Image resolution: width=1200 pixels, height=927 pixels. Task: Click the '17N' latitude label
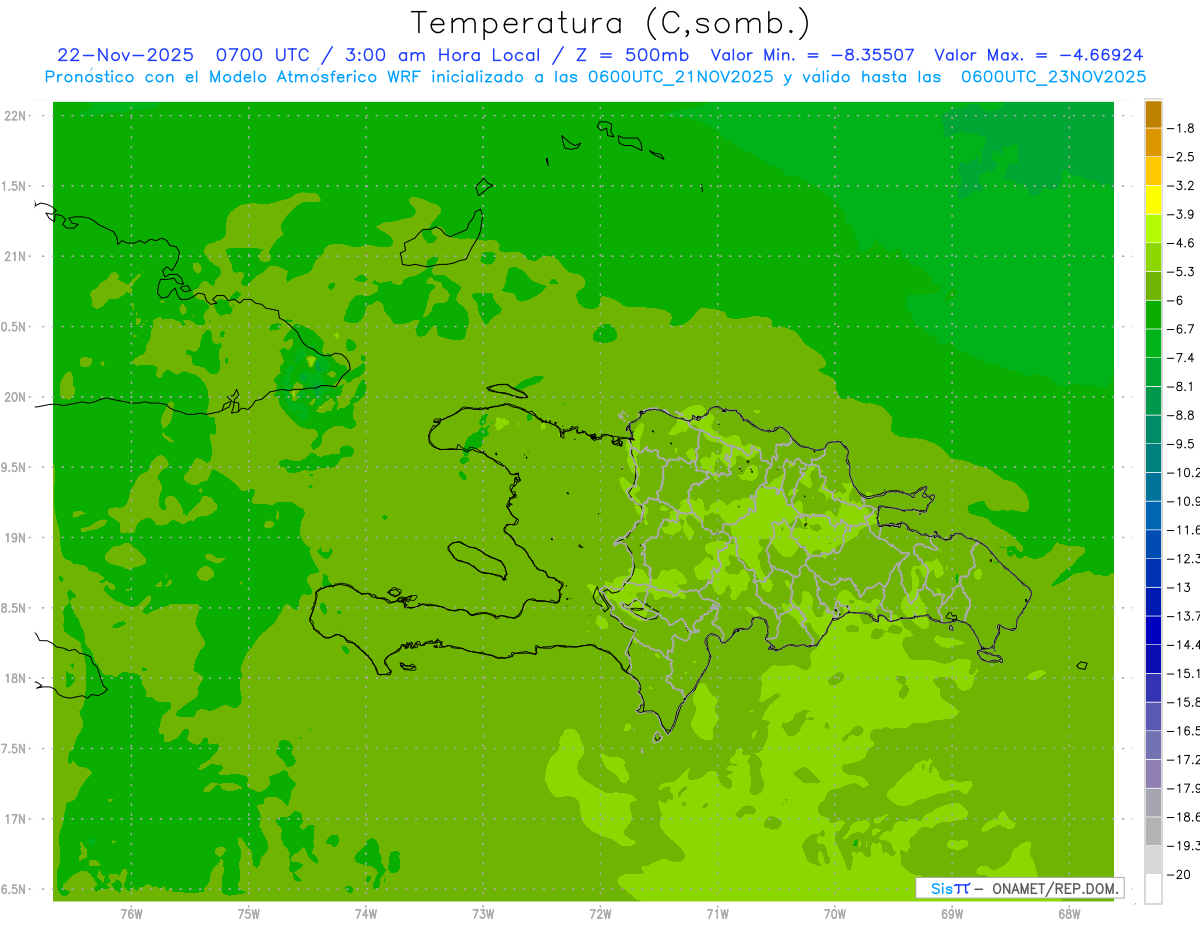click(15, 820)
